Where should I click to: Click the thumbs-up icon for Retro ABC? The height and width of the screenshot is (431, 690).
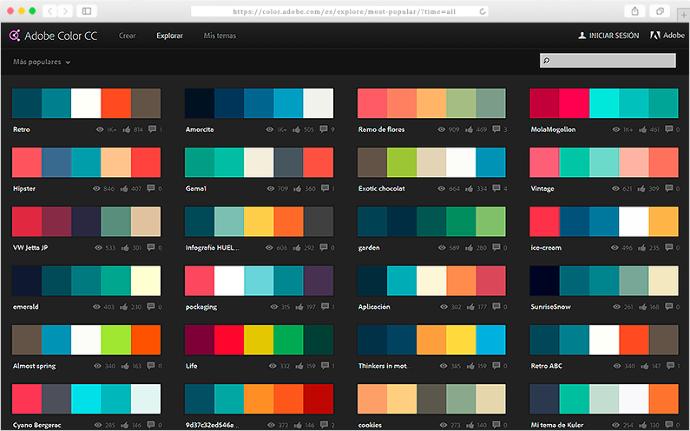pos(645,366)
